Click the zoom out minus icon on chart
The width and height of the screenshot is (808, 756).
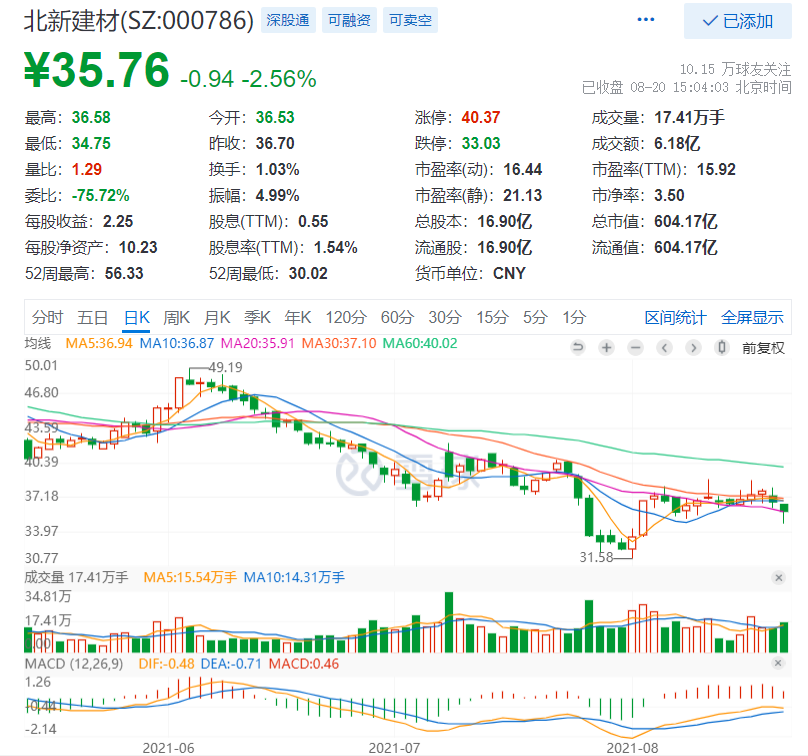(634, 348)
